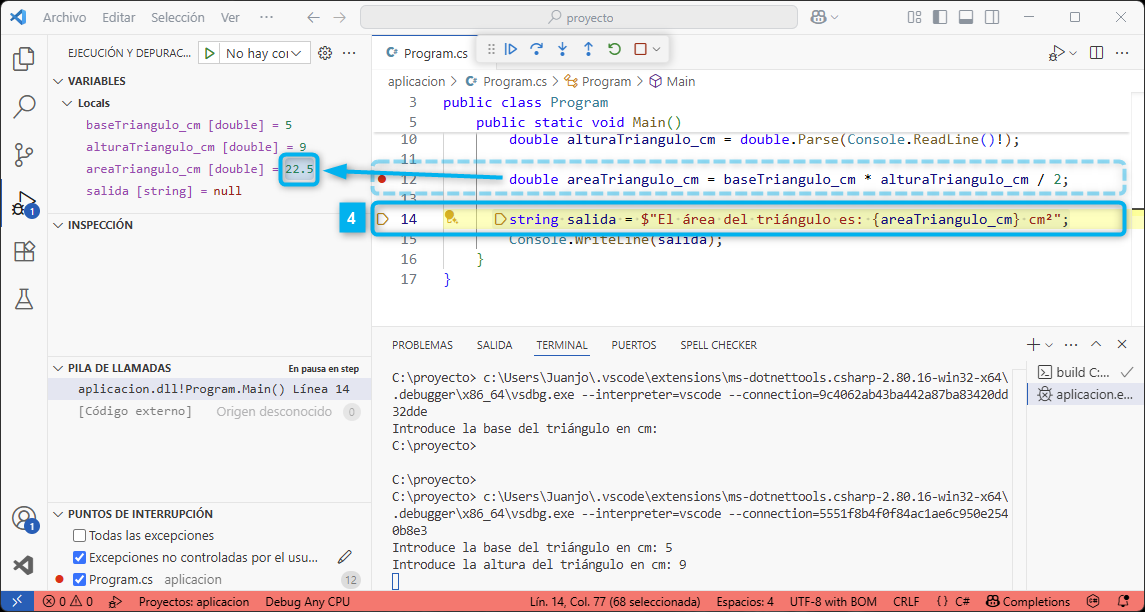Click the lightbulb code action on line 14
Viewport: 1145px width, 612px height.
[451, 218]
